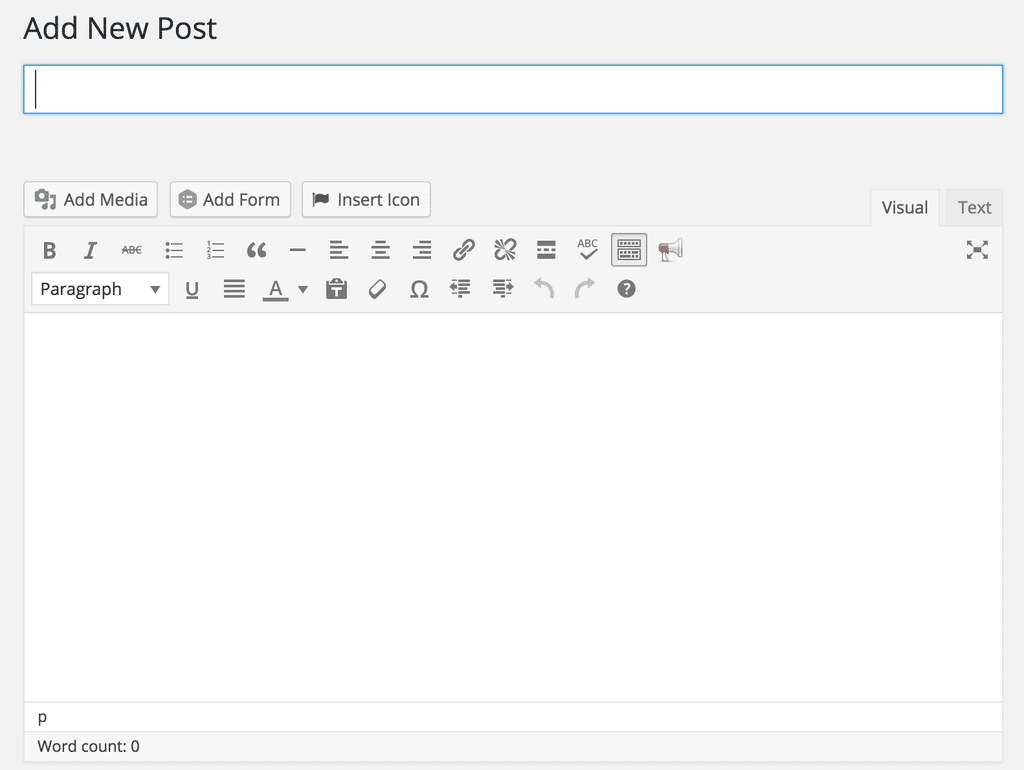1024x770 pixels.
Task: Toggle paste as text
Action: coord(336,289)
